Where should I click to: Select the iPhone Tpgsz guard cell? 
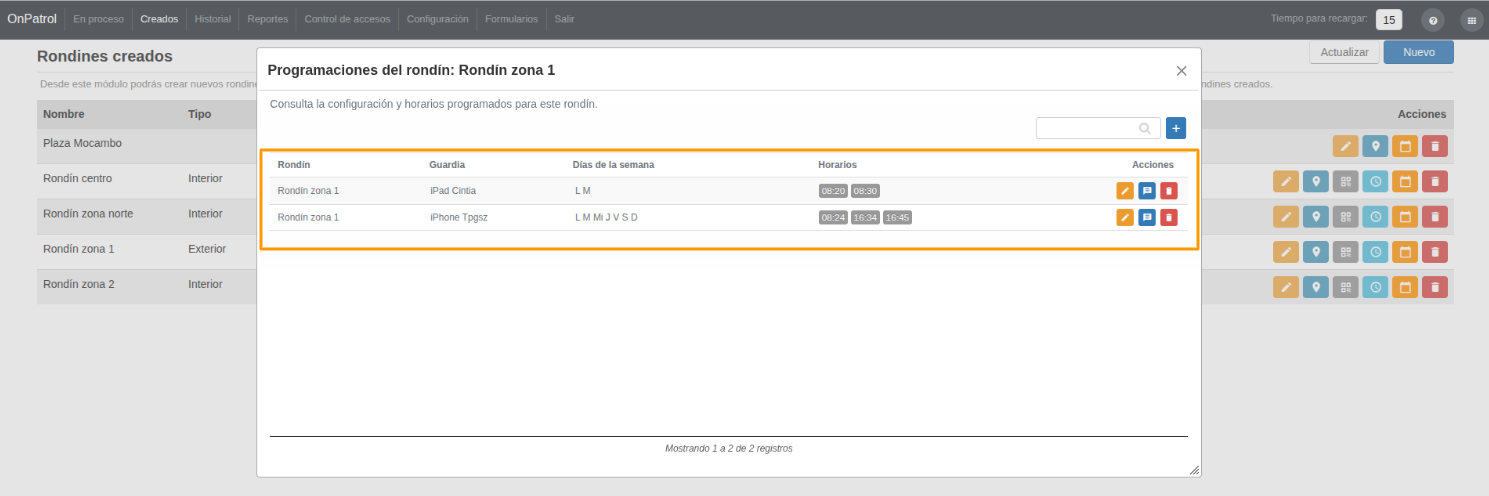coord(459,217)
